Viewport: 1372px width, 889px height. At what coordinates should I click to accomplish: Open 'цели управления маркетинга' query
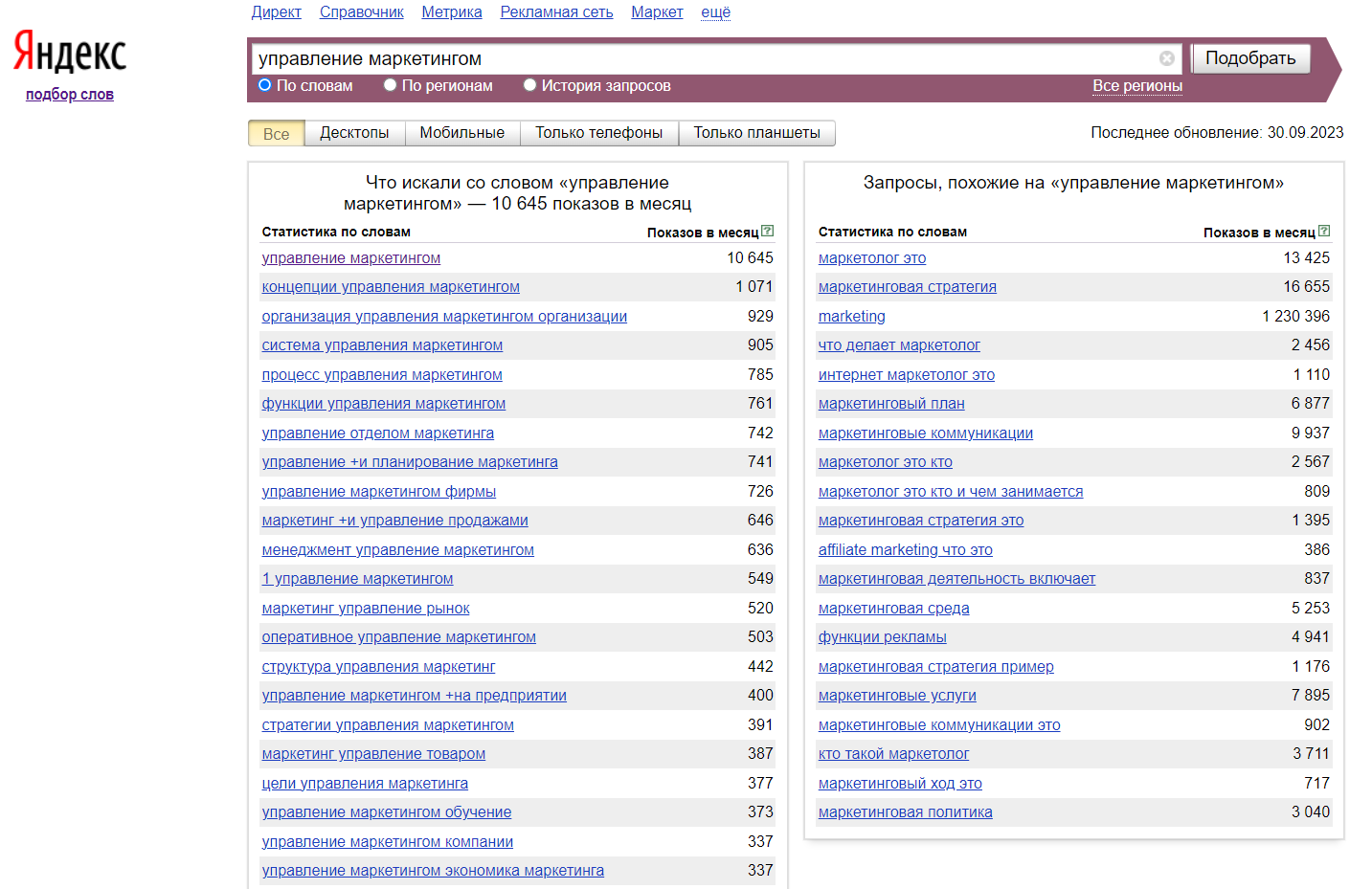(365, 783)
